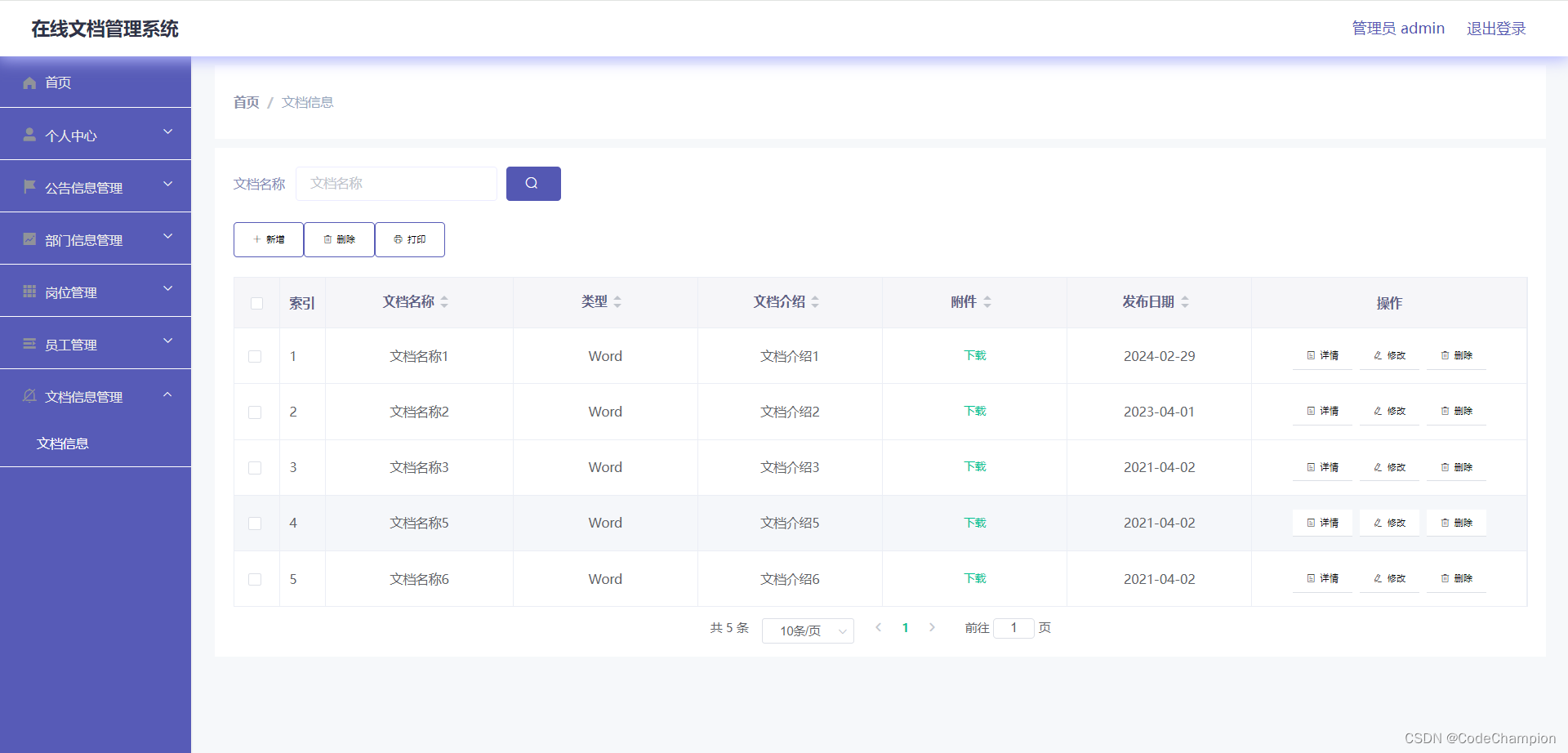Click the plus icon on 新增 button
The image size is (1568, 753).
256,239
